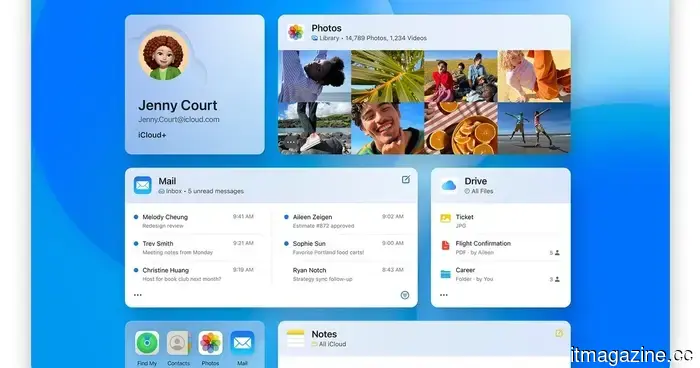Open the palm leaf photo thumbnail

[387, 76]
